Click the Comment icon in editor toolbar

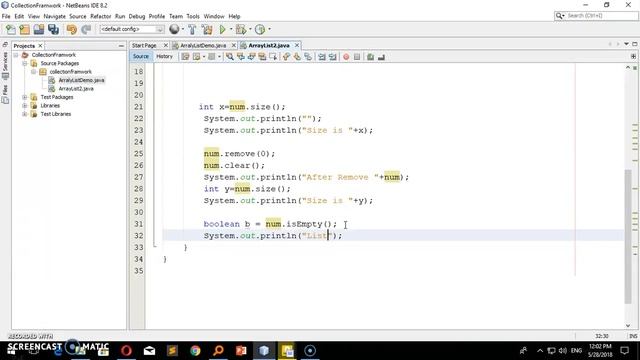click(x=370, y=57)
